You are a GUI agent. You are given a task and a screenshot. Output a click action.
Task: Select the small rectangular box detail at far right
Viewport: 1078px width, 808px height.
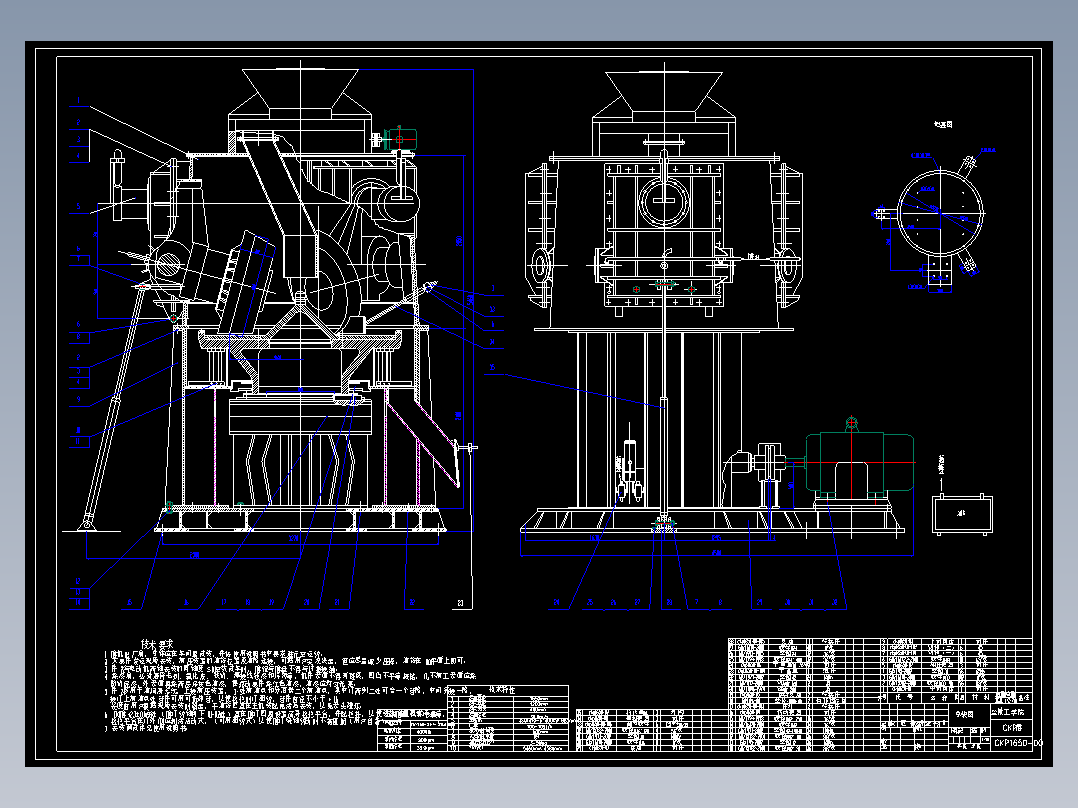962,514
